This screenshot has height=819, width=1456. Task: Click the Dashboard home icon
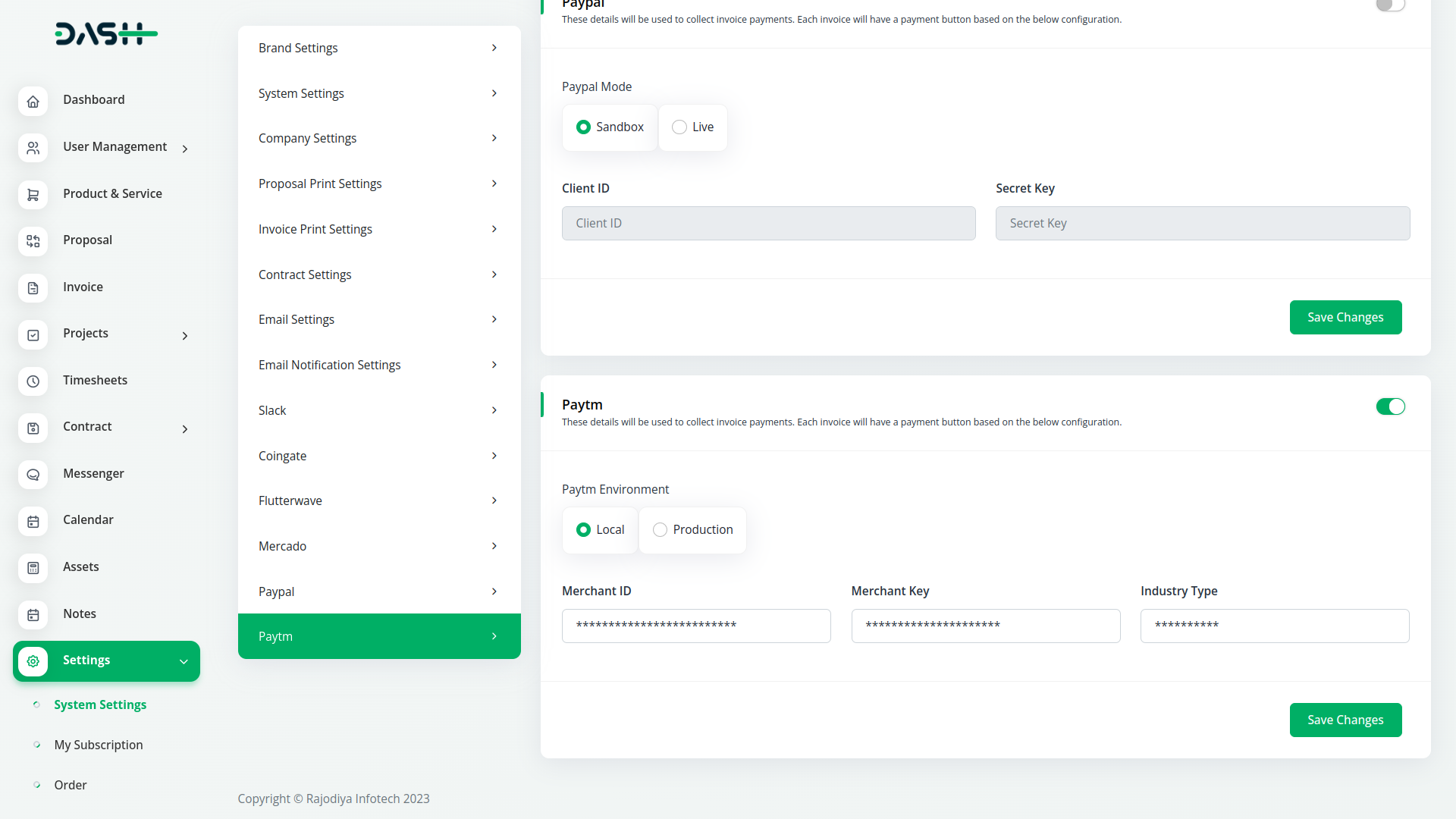tap(33, 101)
